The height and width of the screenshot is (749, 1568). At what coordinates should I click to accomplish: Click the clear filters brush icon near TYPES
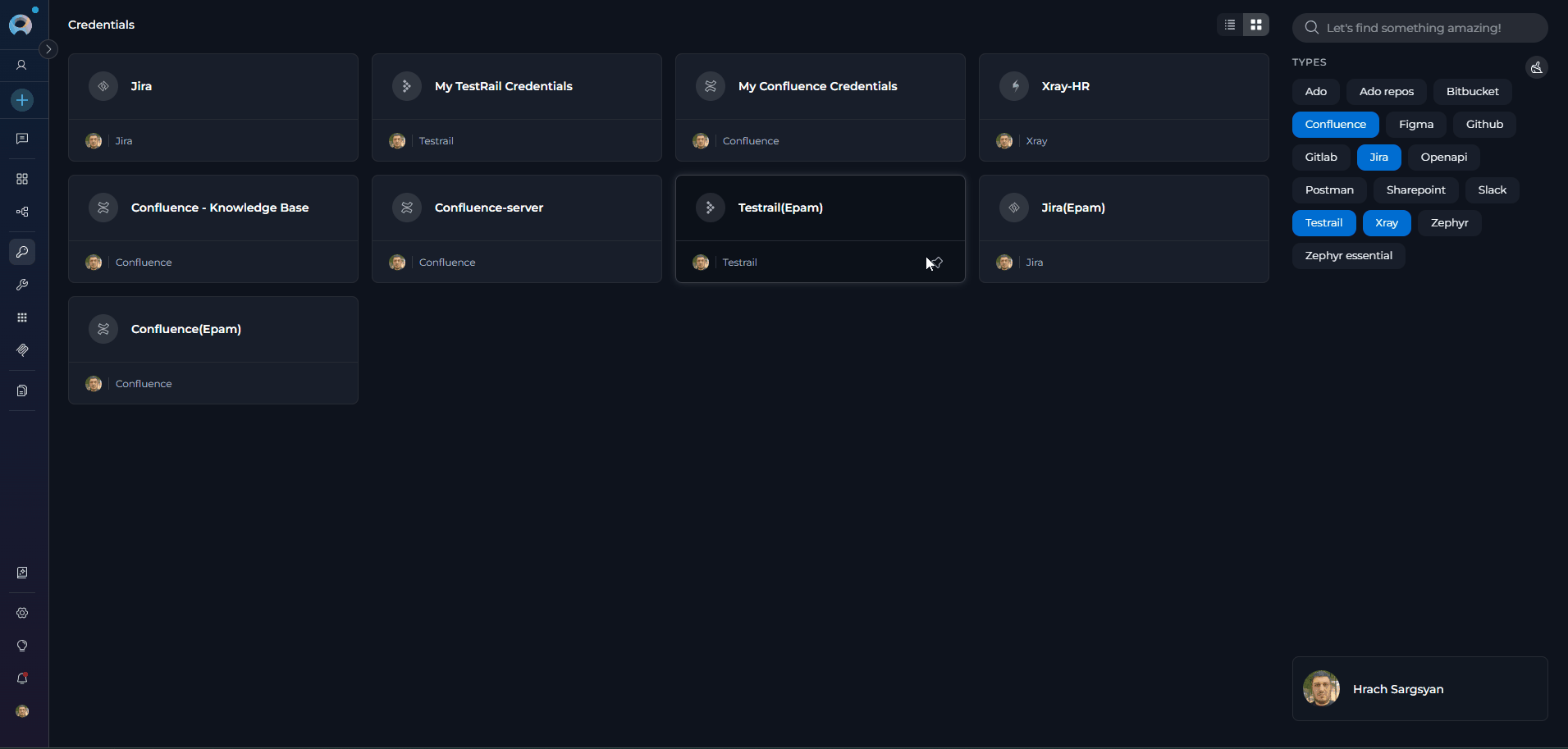(x=1537, y=67)
